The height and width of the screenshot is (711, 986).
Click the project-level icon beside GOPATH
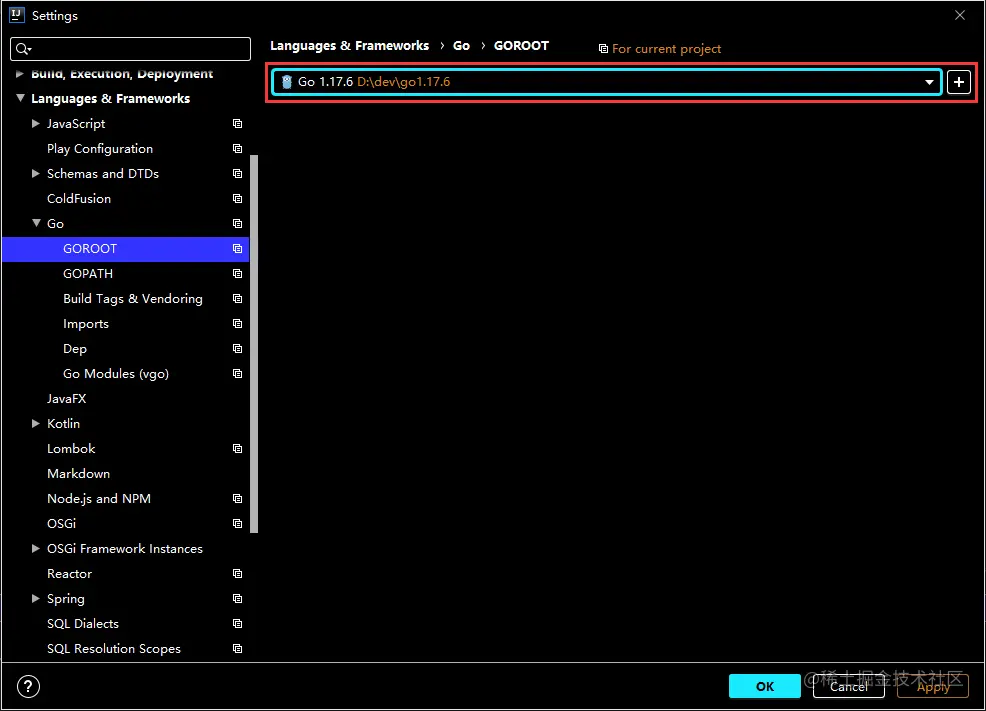237,273
